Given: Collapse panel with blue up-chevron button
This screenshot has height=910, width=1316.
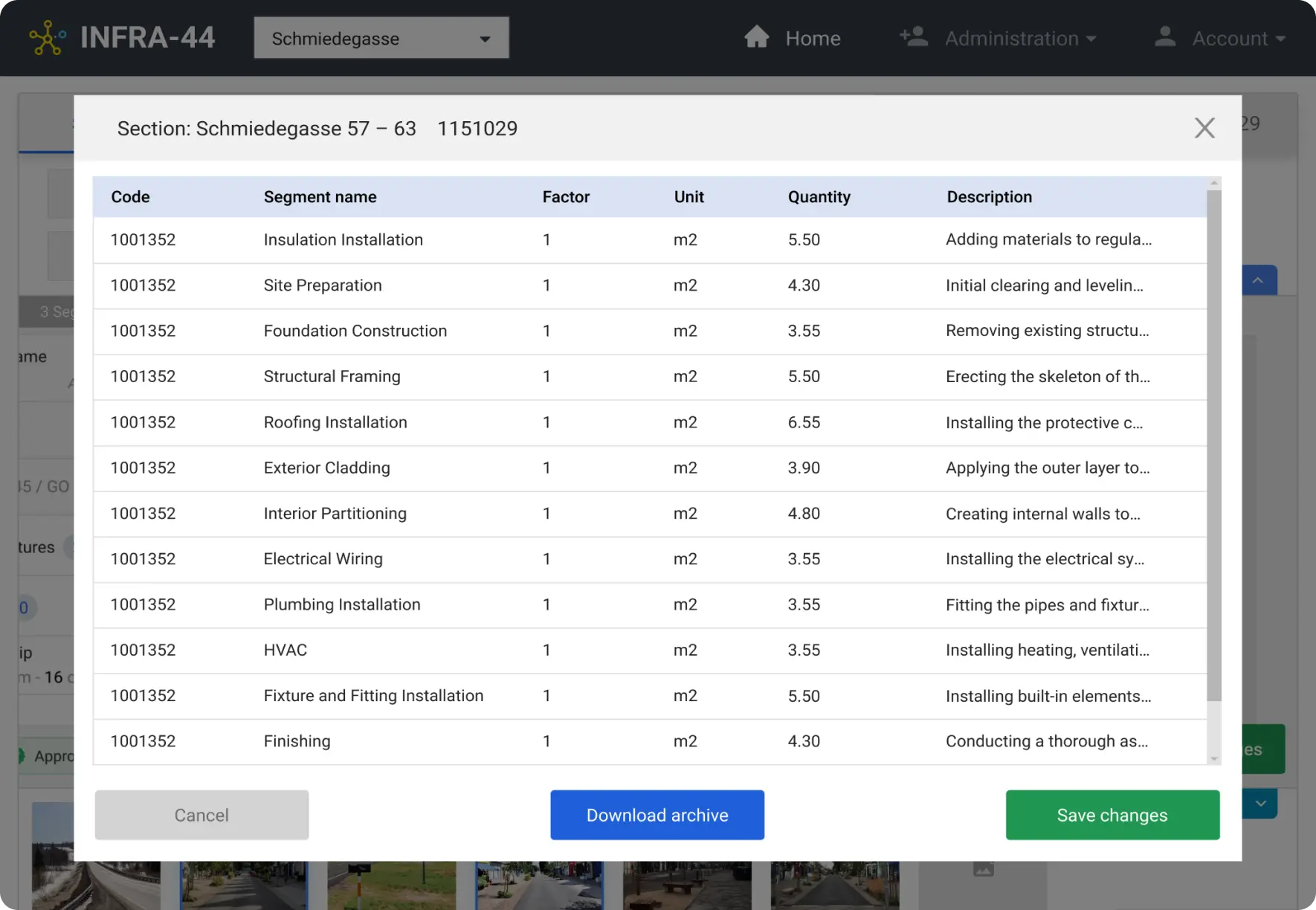Looking at the screenshot, I should coord(1258,280).
